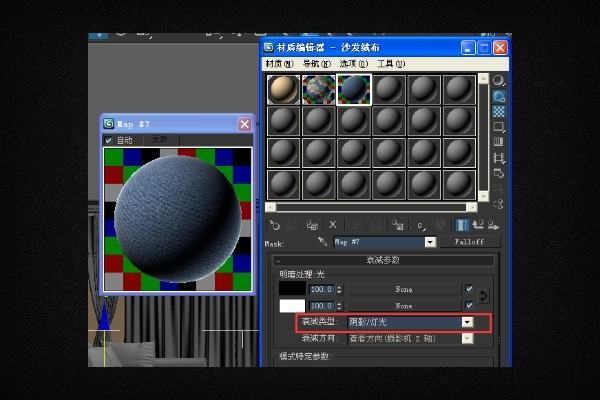
Task: Pick material with the eyedropper icon
Action: [323, 242]
